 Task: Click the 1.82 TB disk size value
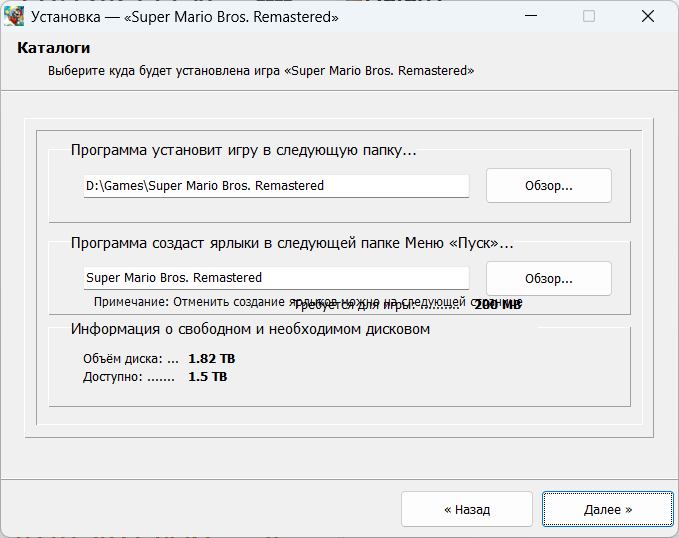(x=211, y=358)
